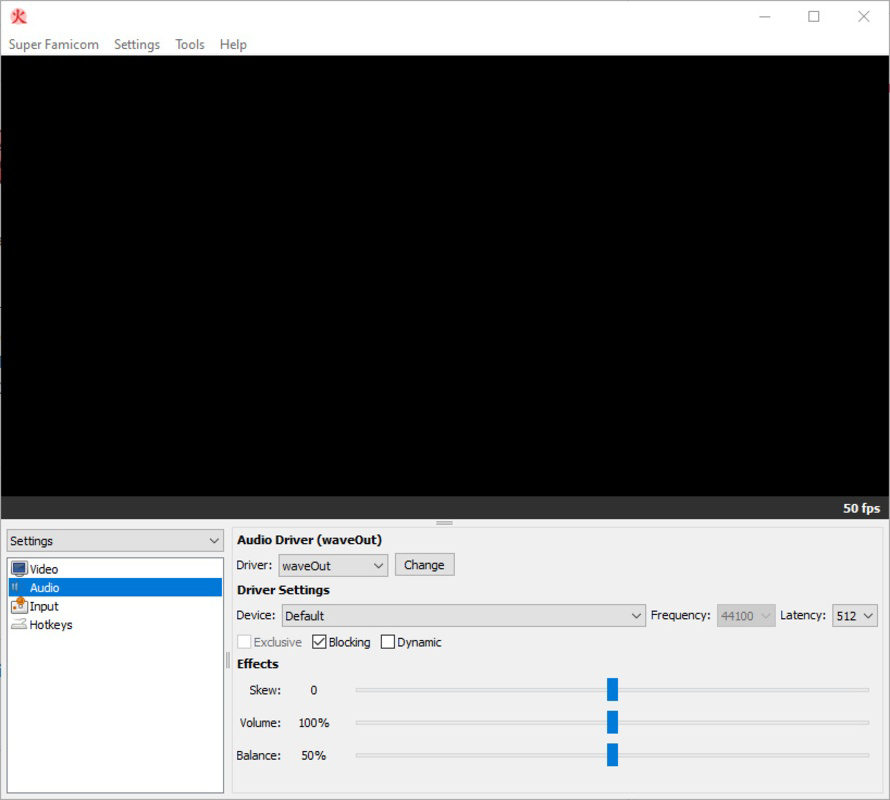The image size is (890, 800).
Task: Click the Balance '50%' value
Action: click(x=313, y=756)
